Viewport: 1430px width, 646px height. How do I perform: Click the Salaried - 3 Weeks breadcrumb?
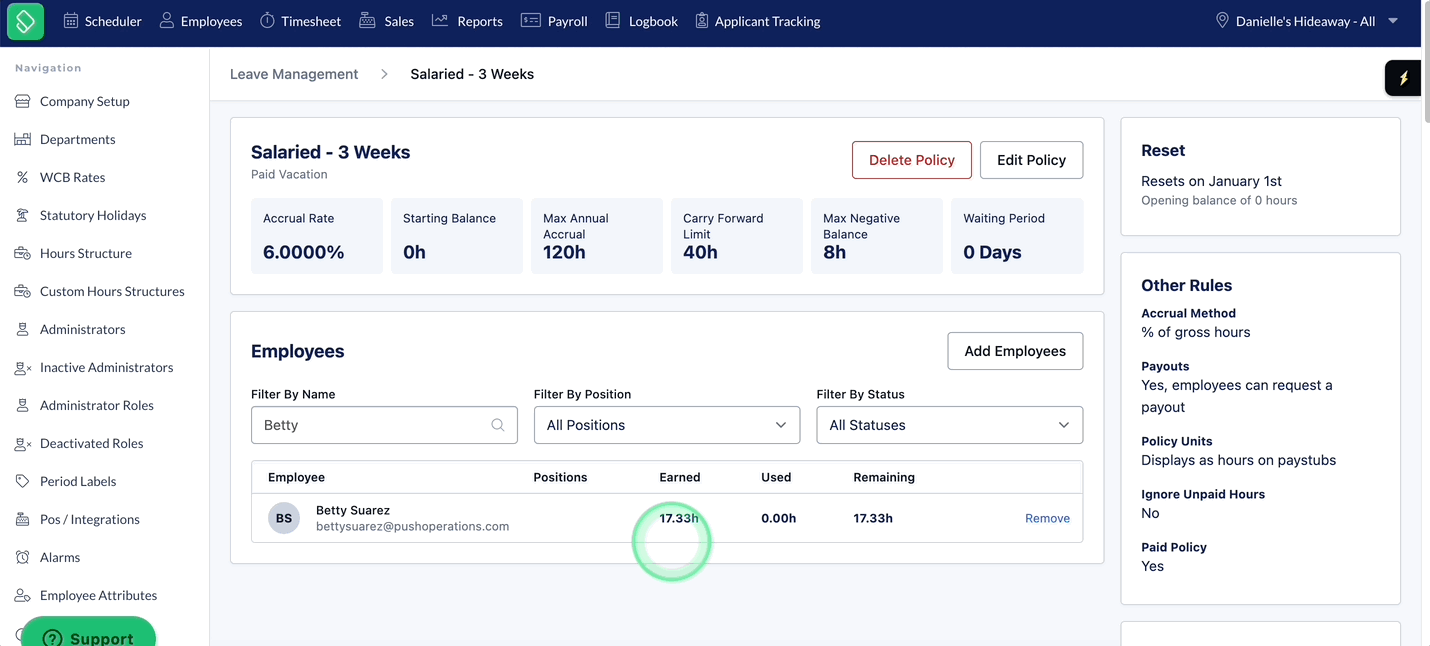click(x=472, y=74)
